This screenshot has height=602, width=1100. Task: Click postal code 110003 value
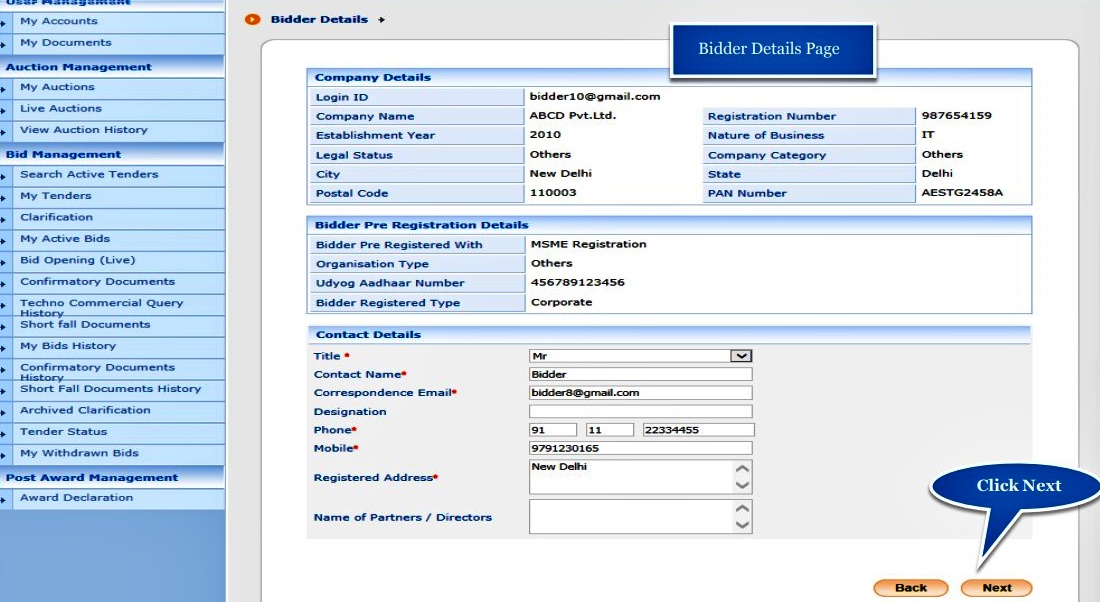tap(553, 192)
